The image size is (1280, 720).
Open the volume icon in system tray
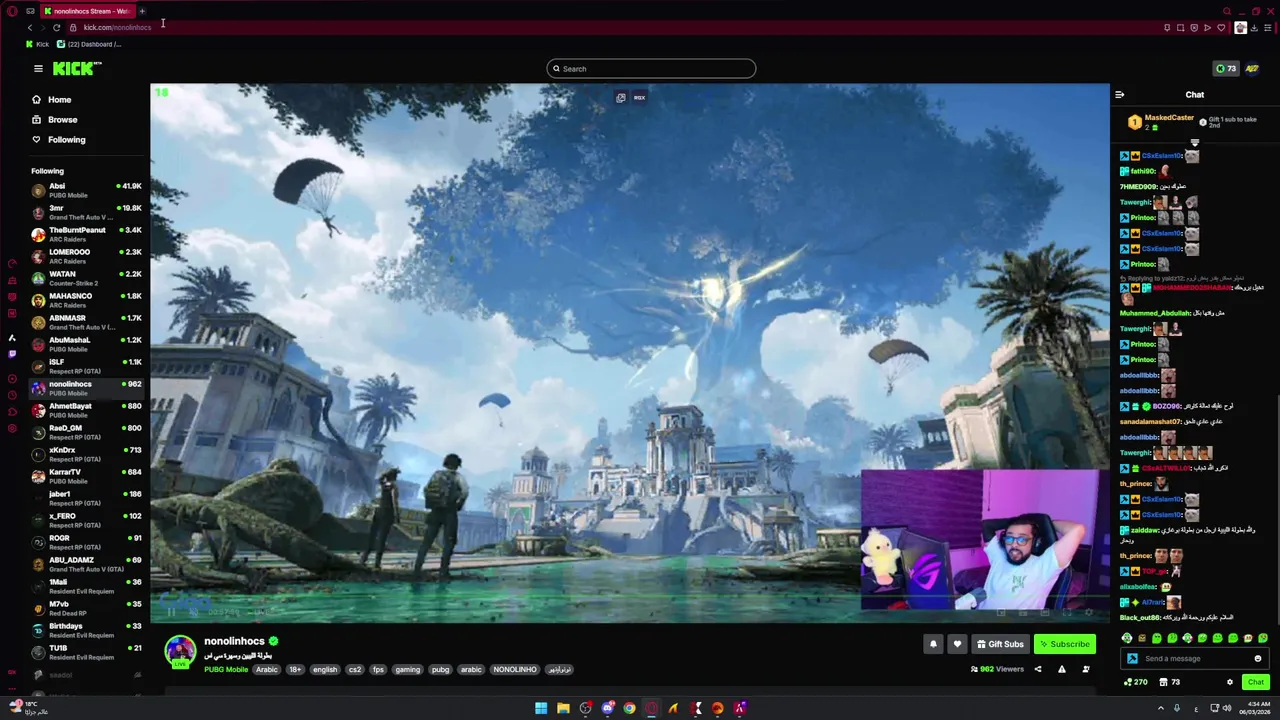click(x=1227, y=708)
